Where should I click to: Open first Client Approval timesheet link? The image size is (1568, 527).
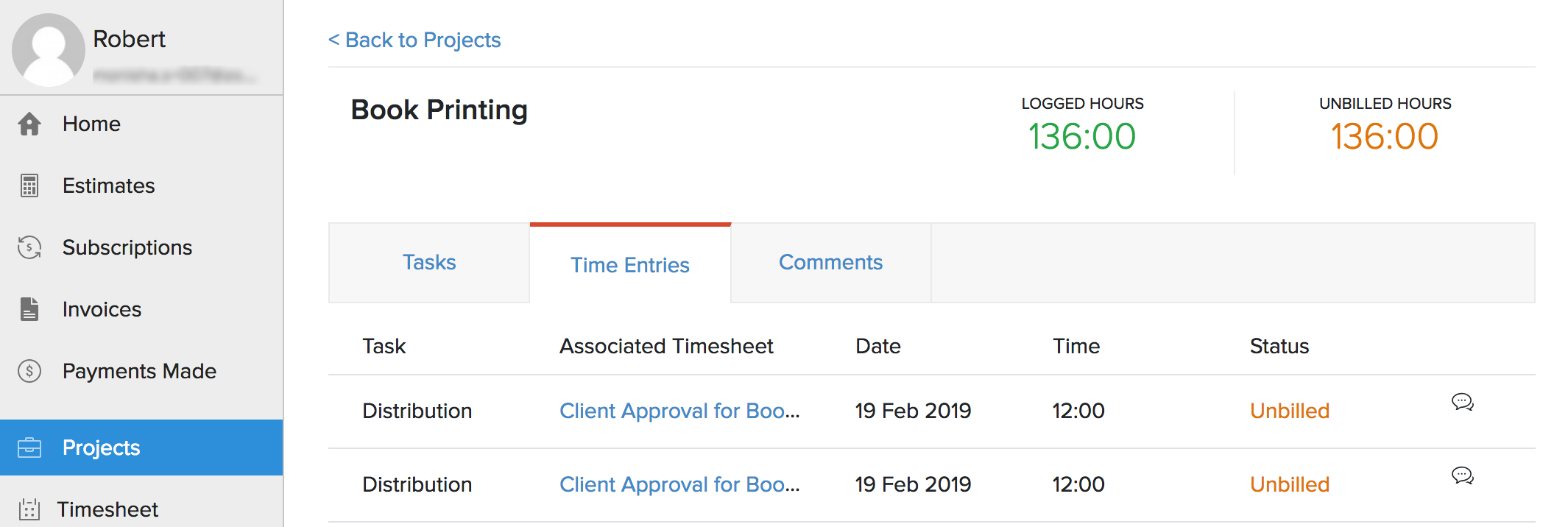point(679,411)
